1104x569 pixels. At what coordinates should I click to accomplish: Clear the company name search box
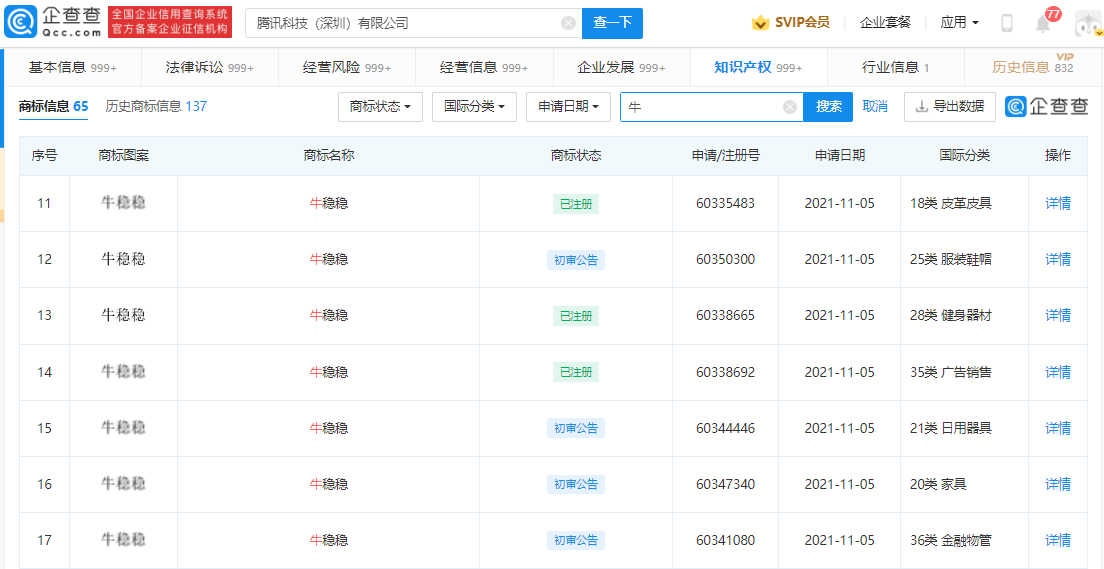(x=568, y=23)
